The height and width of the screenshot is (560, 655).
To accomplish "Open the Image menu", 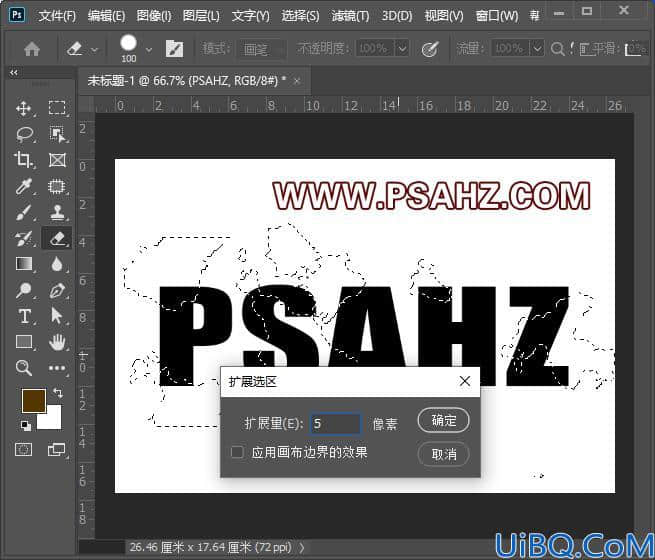I will pos(154,16).
